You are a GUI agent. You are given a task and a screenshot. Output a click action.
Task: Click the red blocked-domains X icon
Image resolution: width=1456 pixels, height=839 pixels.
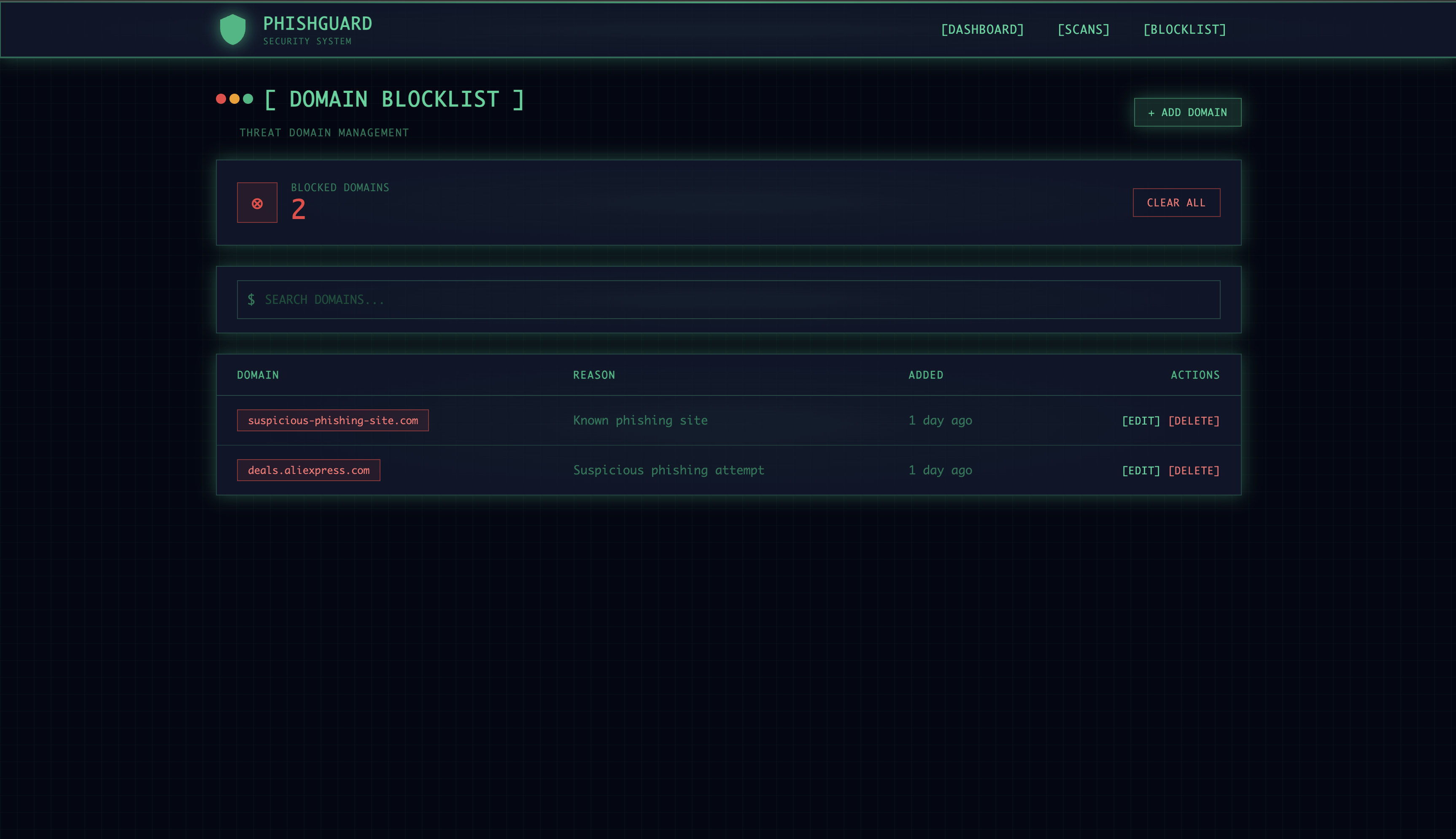click(x=257, y=203)
